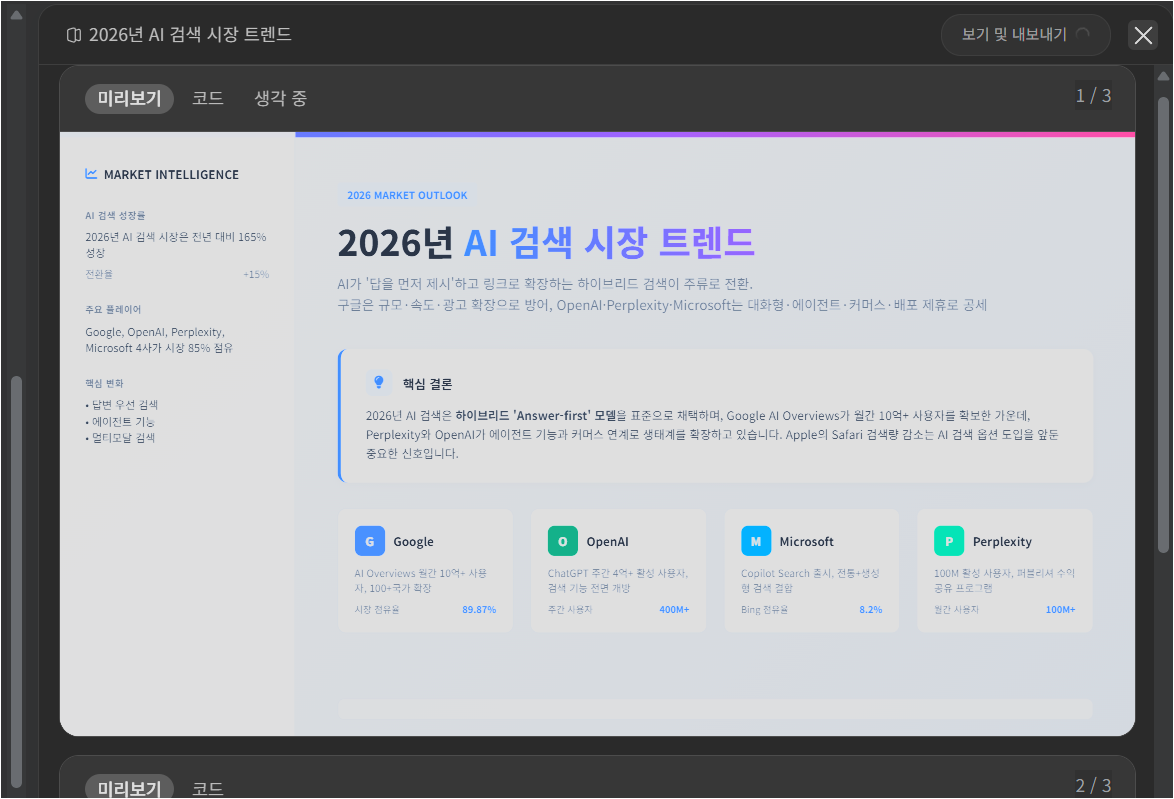This screenshot has width=1174, height=799.
Task: Click the OpenAI weekly users value 400M+
Action: click(x=674, y=610)
